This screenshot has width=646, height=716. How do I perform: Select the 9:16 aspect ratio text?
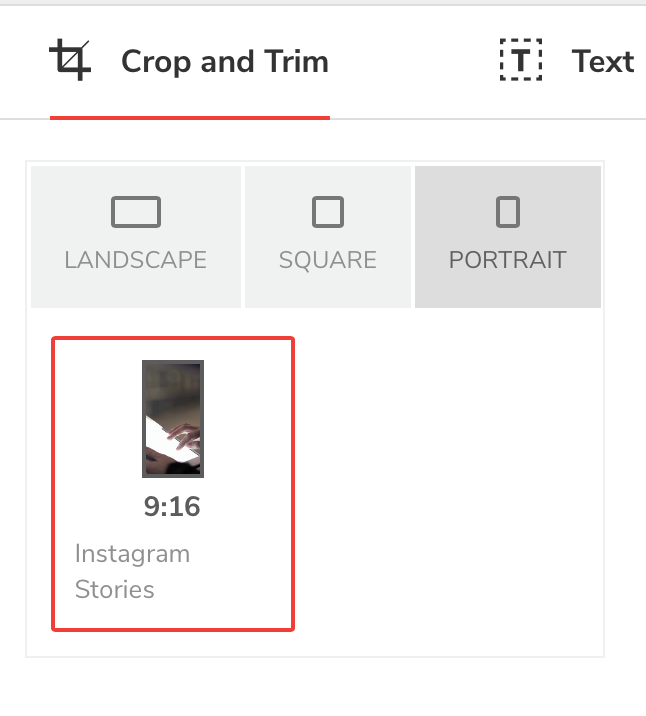tap(172, 507)
